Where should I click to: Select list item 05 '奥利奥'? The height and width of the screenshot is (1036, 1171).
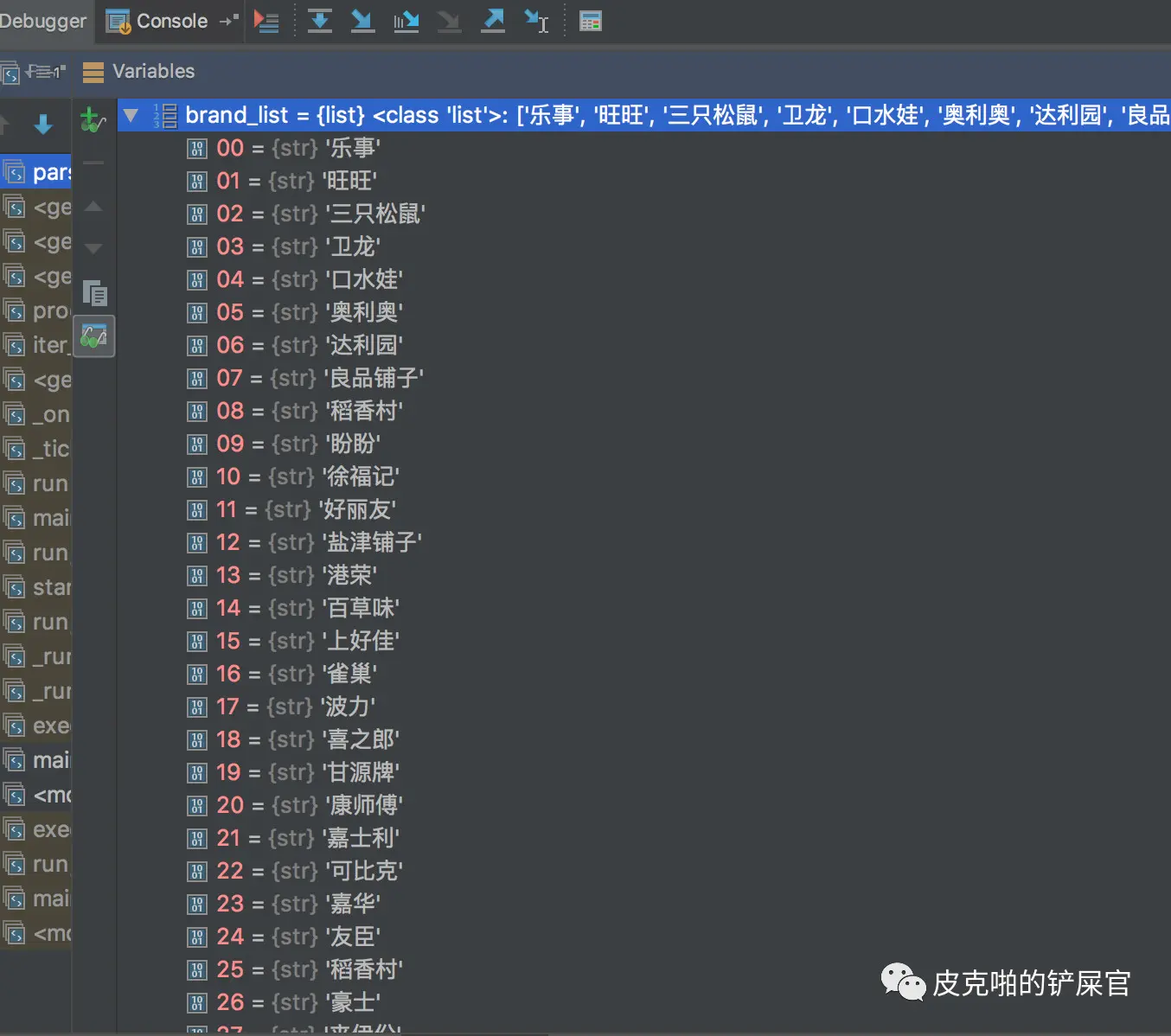(643, 312)
